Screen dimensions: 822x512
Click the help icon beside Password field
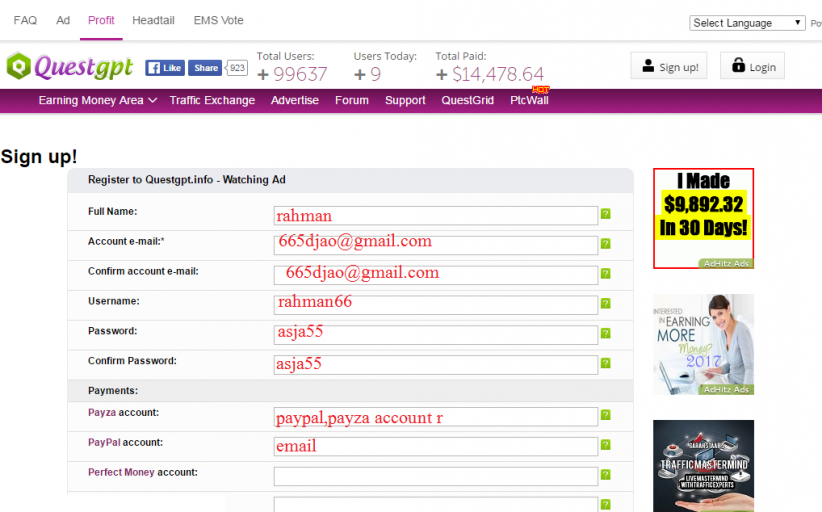(605, 334)
